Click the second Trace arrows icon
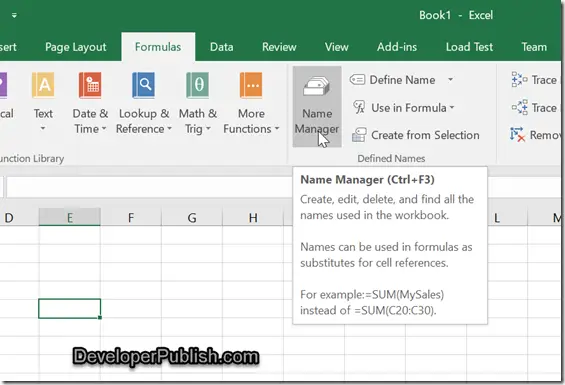Viewport: 565px width, 385px height. tap(520, 107)
